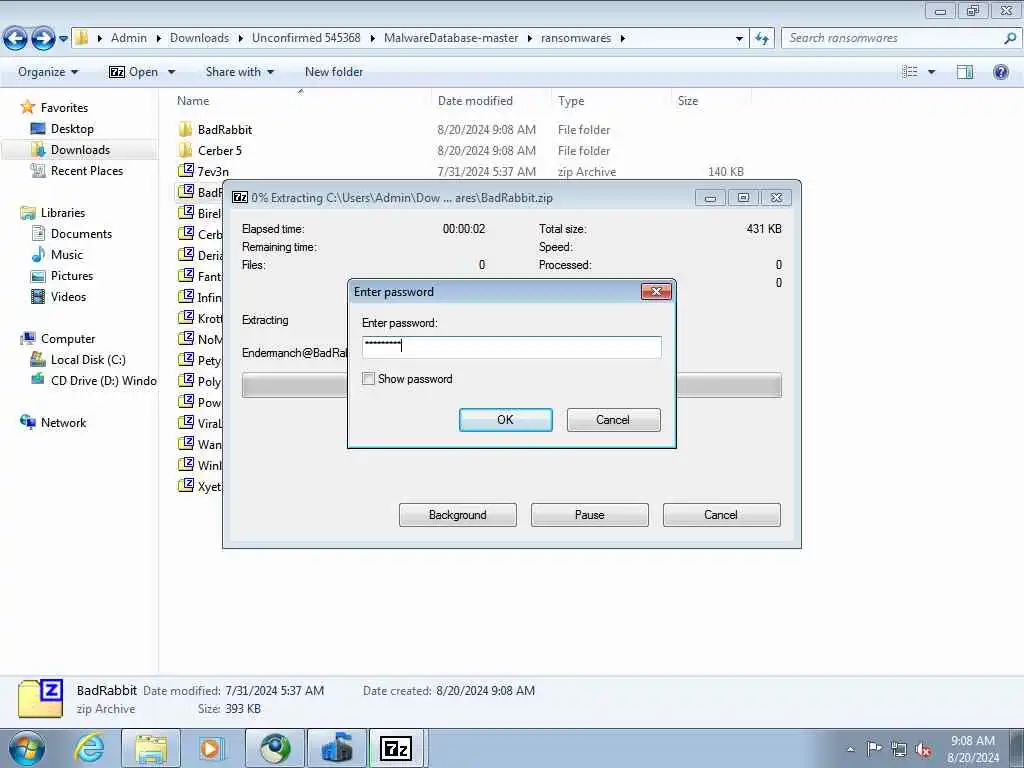Open the Pictures library
The width and height of the screenshot is (1024, 768).
[72, 276]
